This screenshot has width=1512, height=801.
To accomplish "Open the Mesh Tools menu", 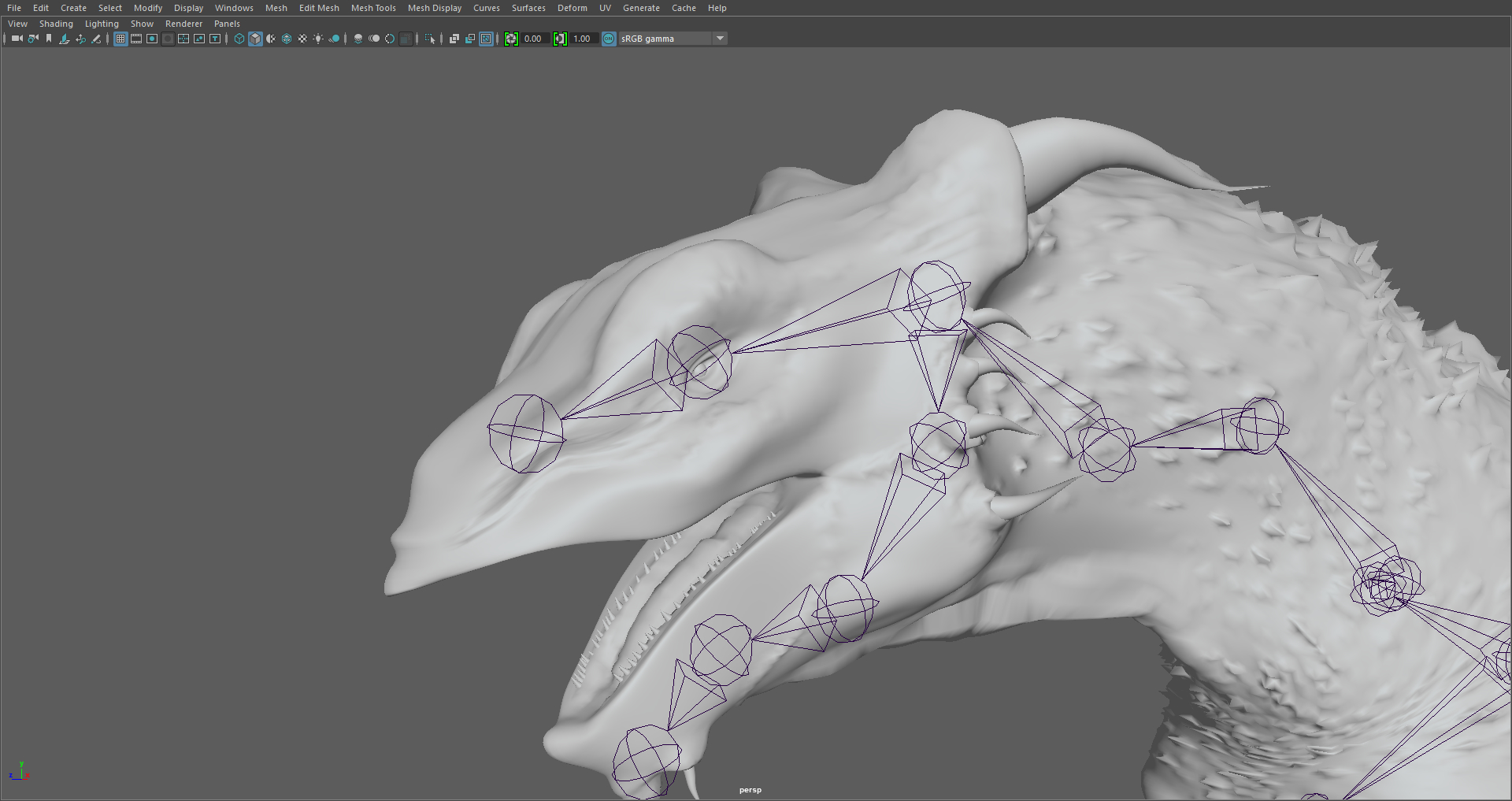I will click(x=373, y=8).
